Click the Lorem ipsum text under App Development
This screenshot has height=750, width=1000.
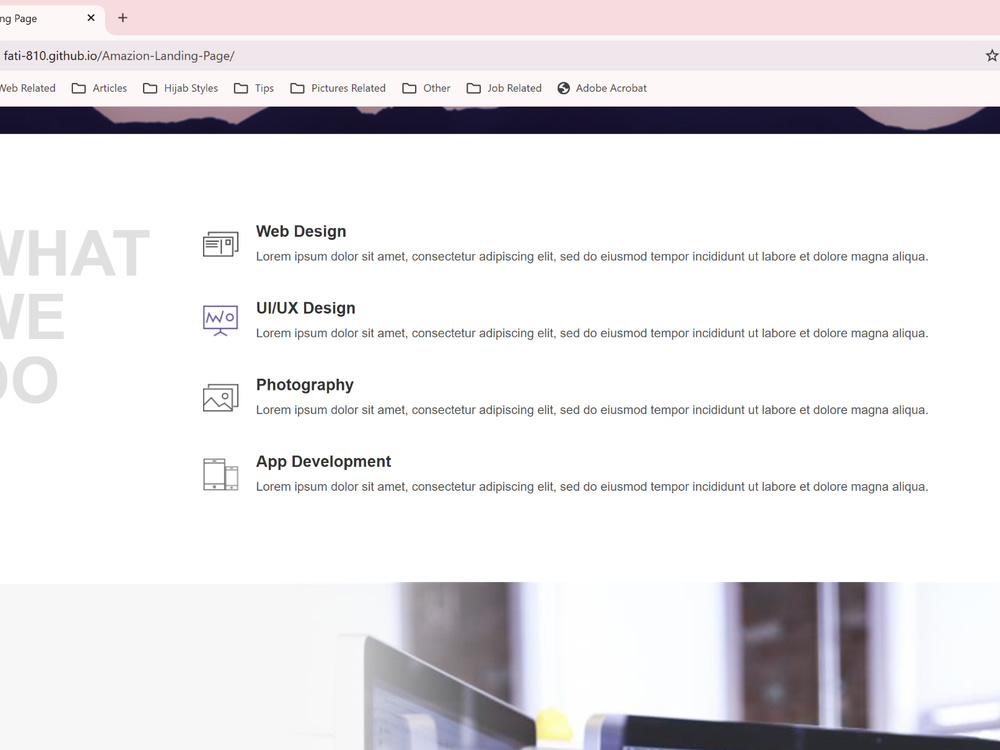click(x=592, y=487)
